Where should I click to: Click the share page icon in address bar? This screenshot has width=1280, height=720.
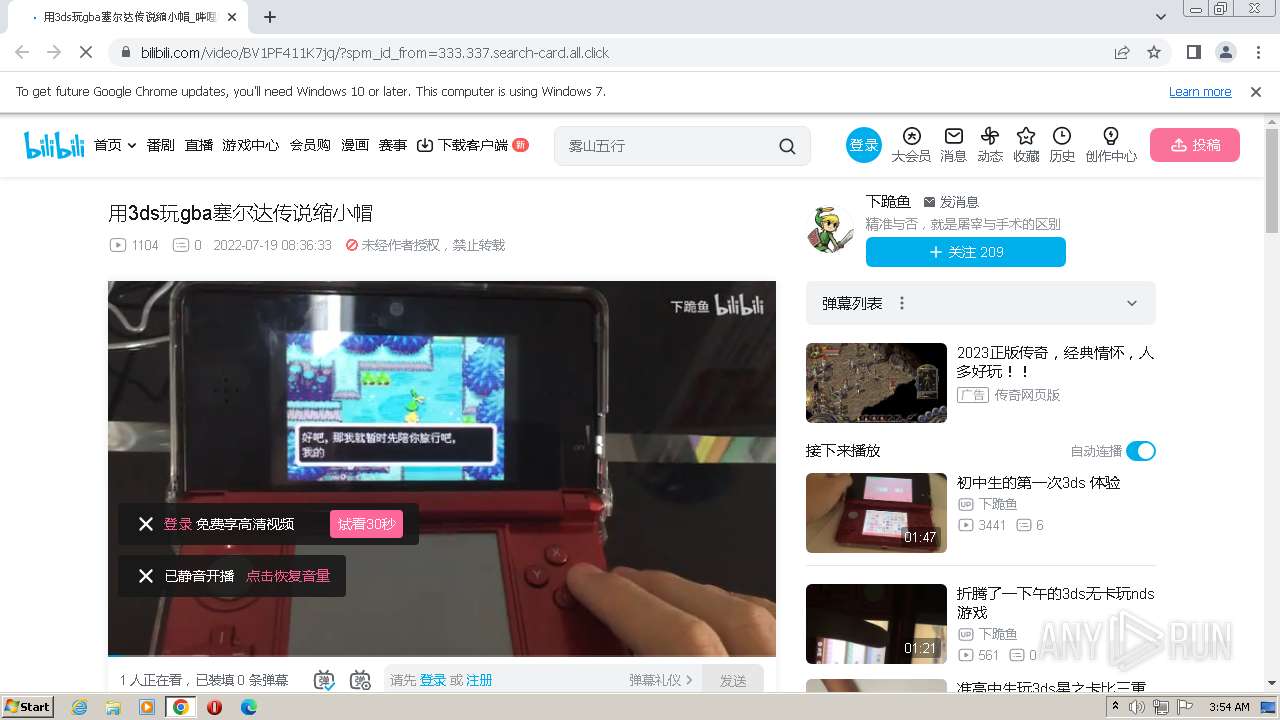click(1122, 52)
